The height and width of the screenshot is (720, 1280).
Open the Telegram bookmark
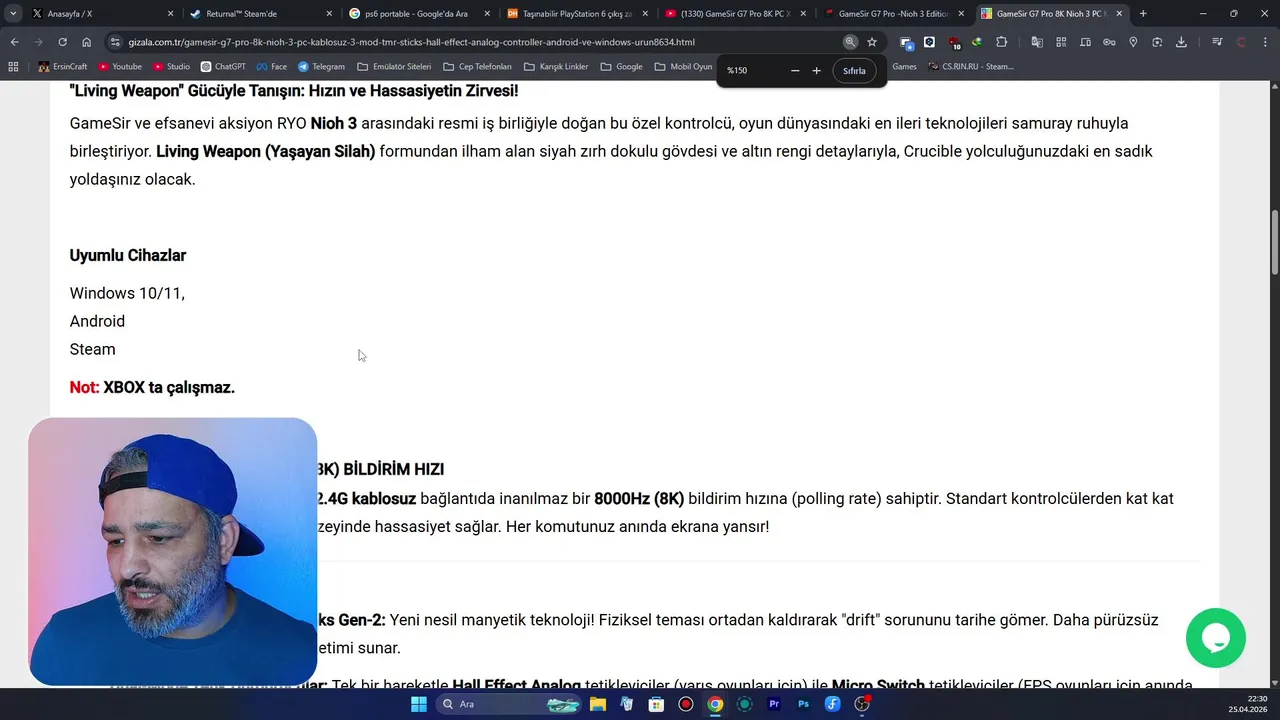(321, 67)
